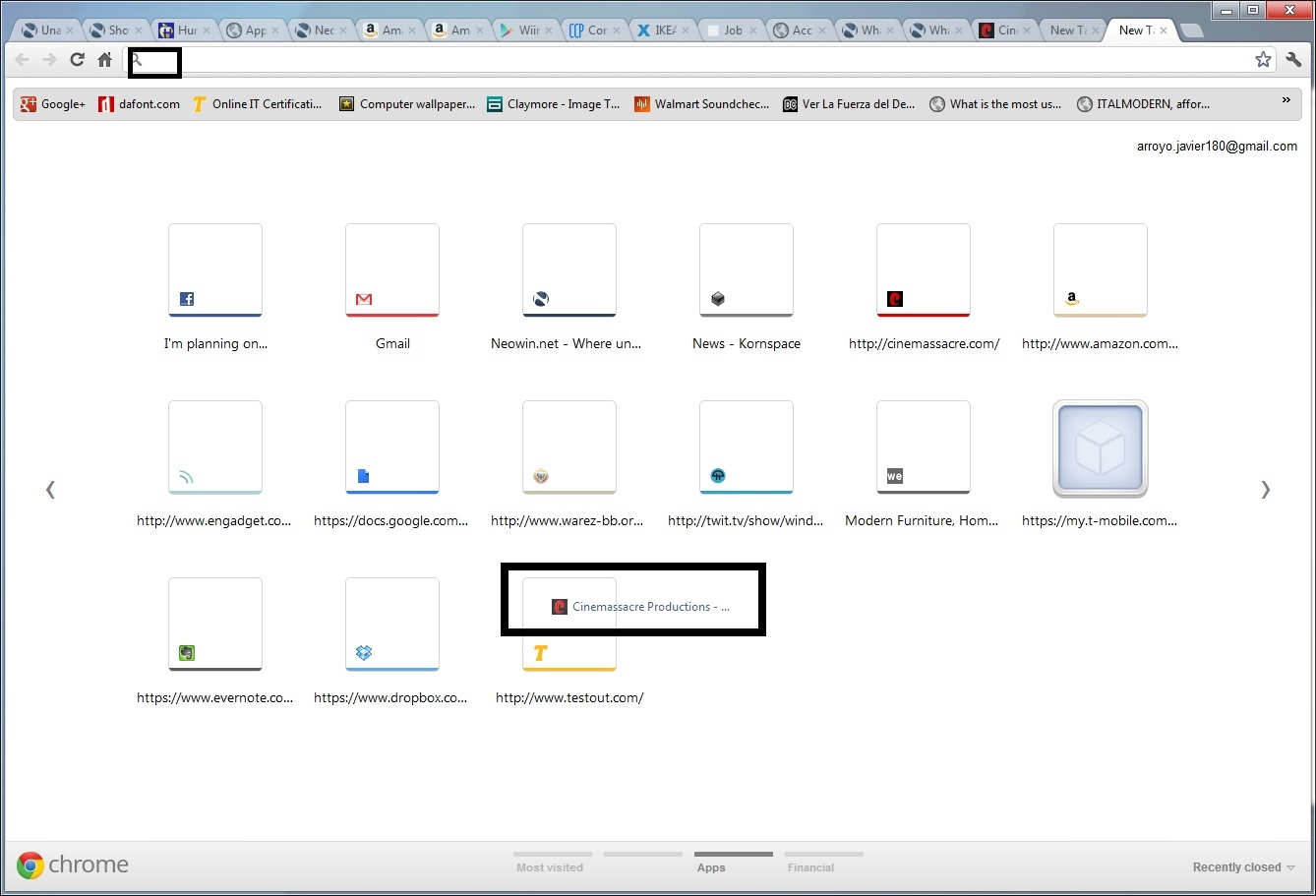This screenshot has width=1316, height=896.
Task: Open a new tab with the tab-strip button
Action: click(1191, 30)
